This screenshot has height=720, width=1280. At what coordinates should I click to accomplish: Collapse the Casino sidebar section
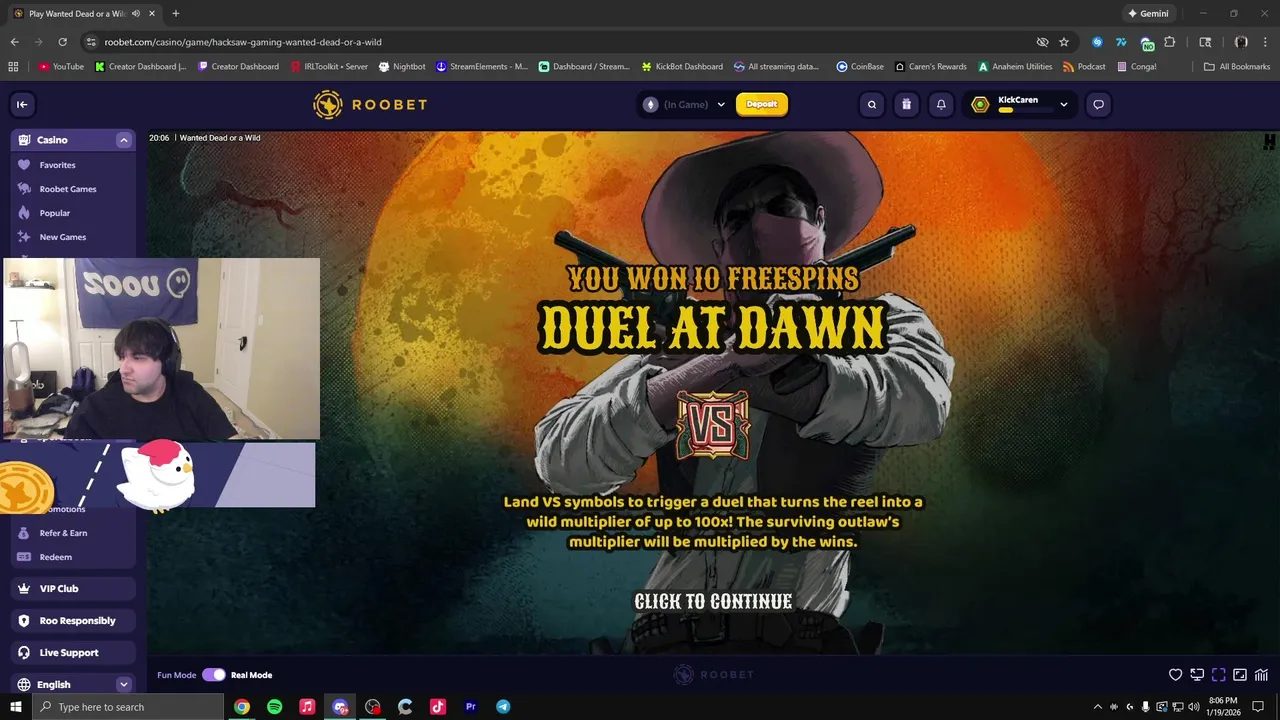(124, 140)
